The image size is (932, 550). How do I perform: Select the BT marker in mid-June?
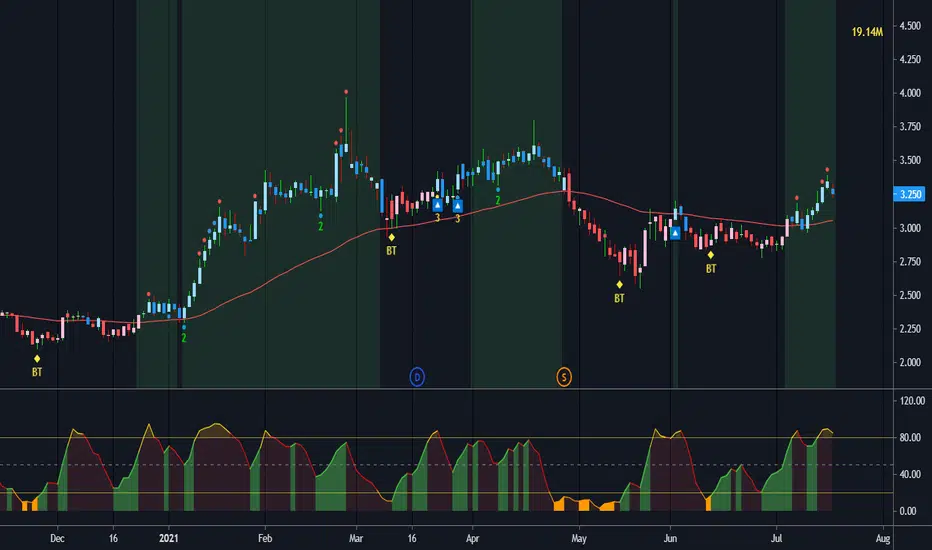[x=711, y=262]
